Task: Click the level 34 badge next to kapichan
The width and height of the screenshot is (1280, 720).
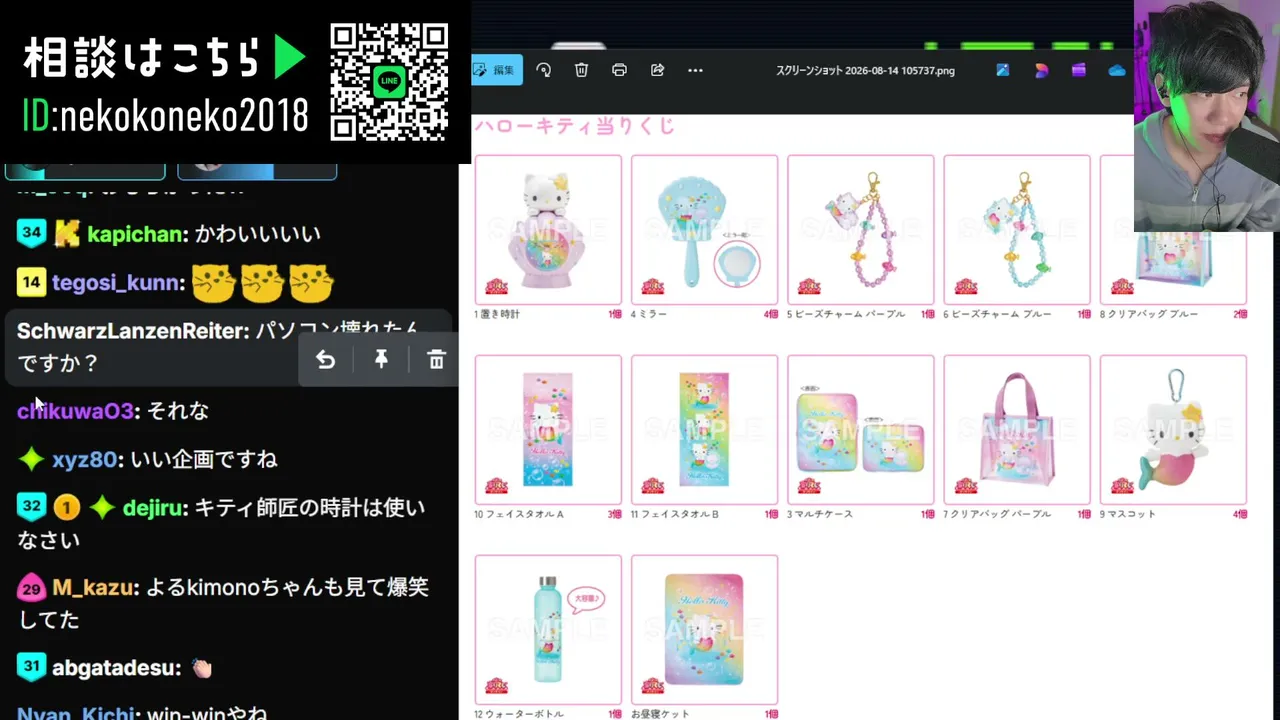Action: coord(31,233)
